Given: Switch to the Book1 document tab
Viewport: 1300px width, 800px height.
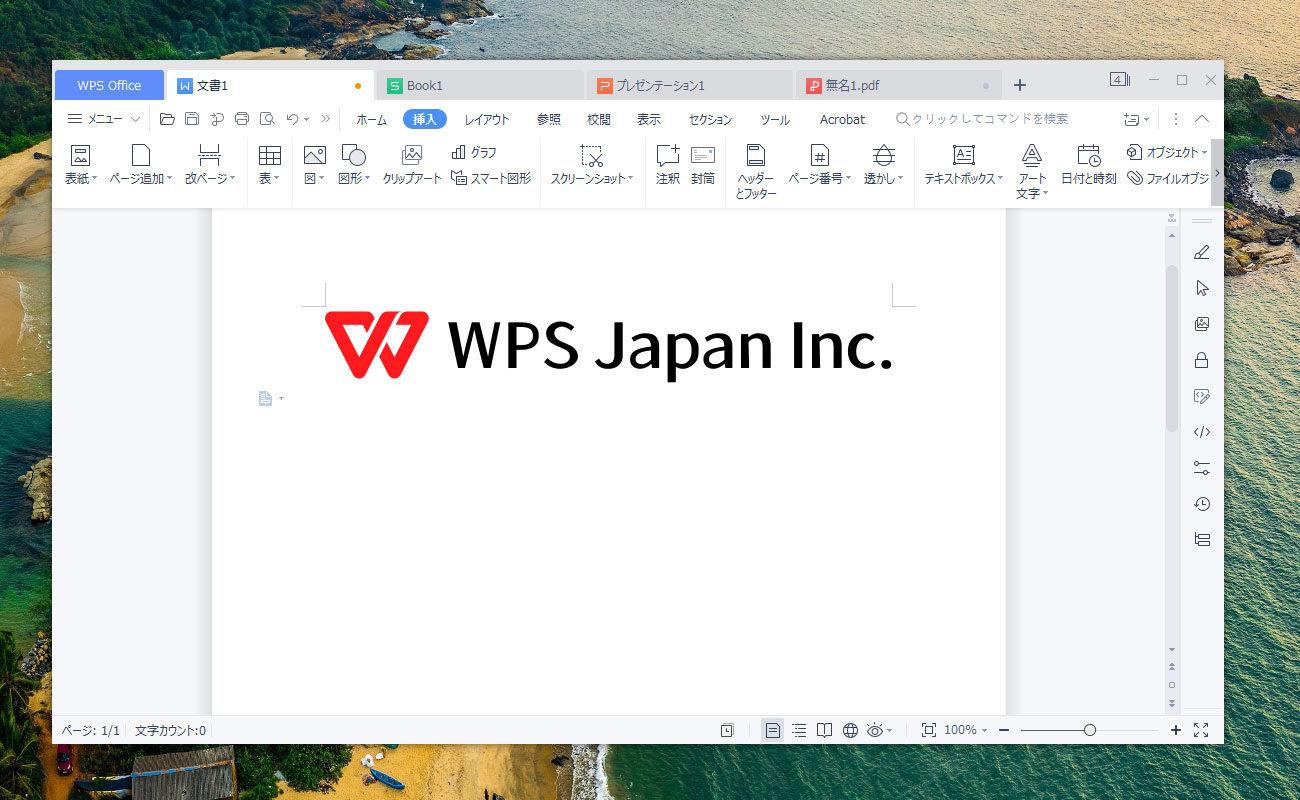Looking at the screenshot, I should (x=480, y=86).
